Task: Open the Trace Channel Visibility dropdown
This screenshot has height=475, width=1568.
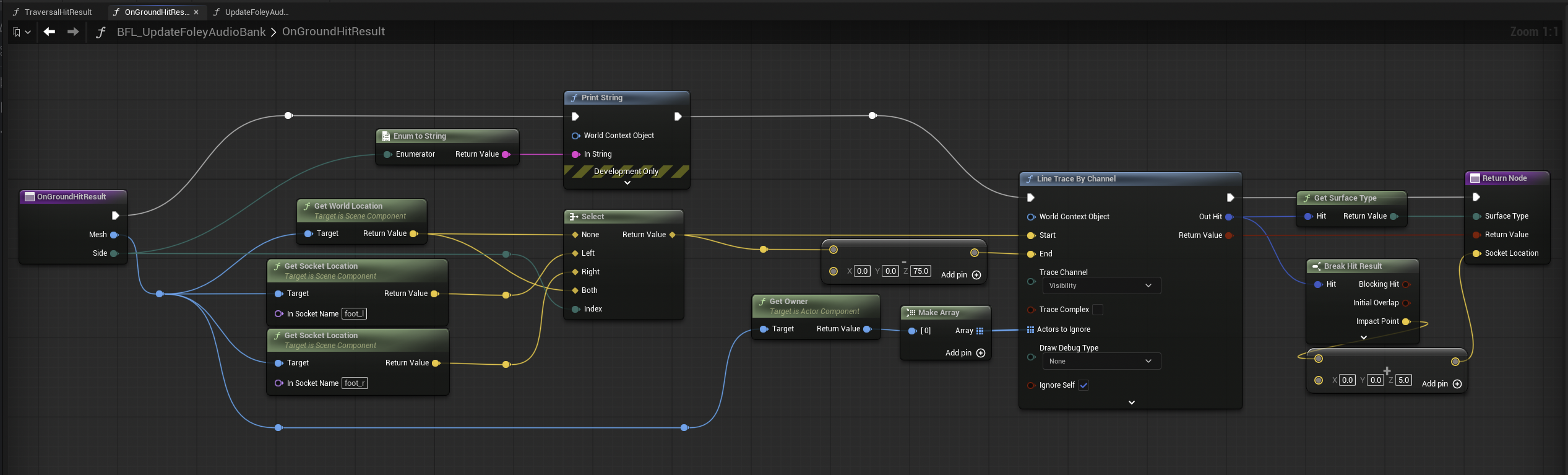Action: (1101, 285)
